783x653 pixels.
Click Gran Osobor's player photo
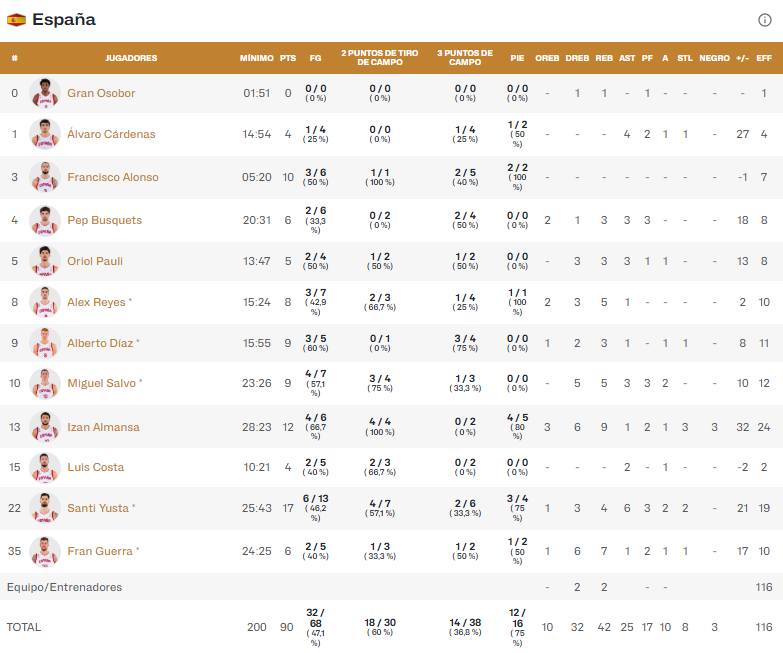[45, 93]
